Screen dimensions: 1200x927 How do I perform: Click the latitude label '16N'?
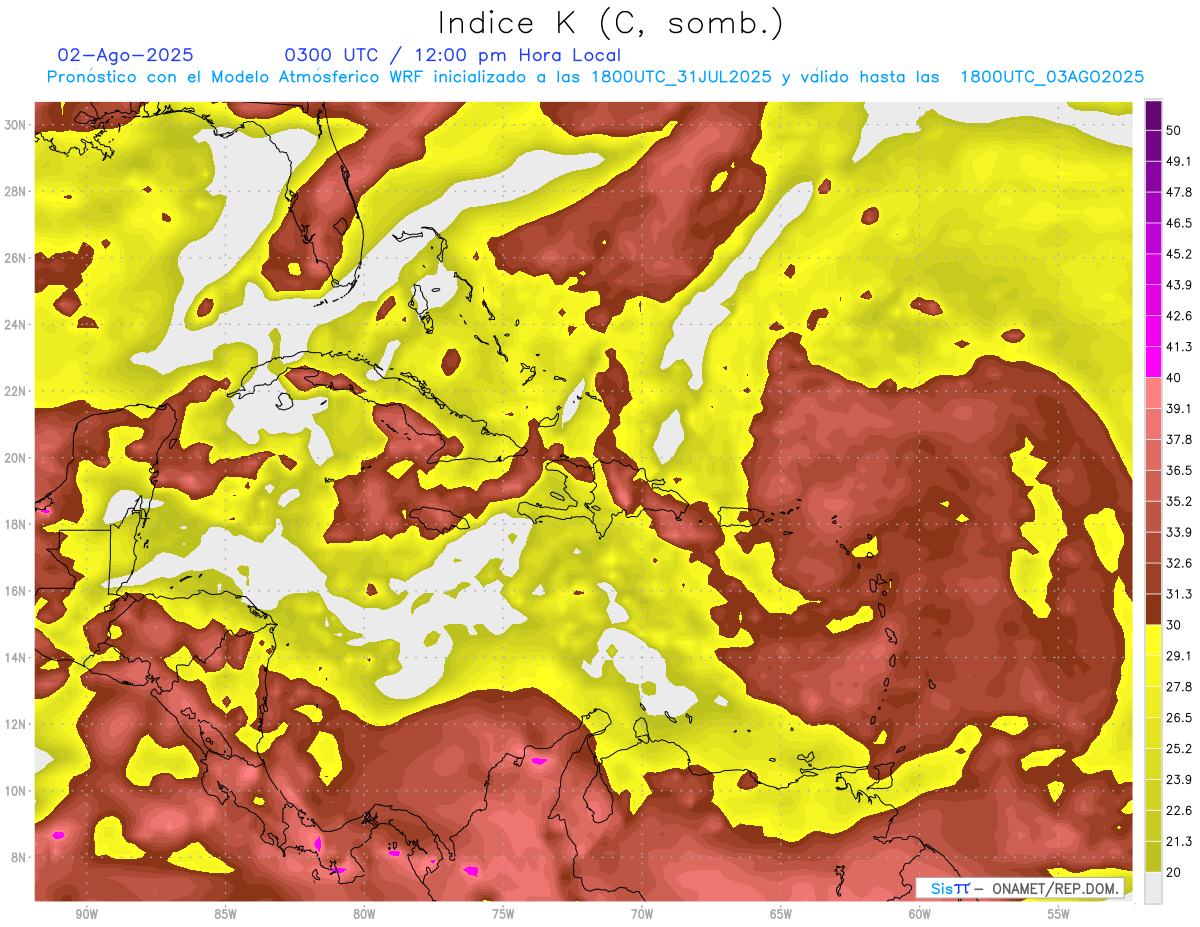pos(15,591)
